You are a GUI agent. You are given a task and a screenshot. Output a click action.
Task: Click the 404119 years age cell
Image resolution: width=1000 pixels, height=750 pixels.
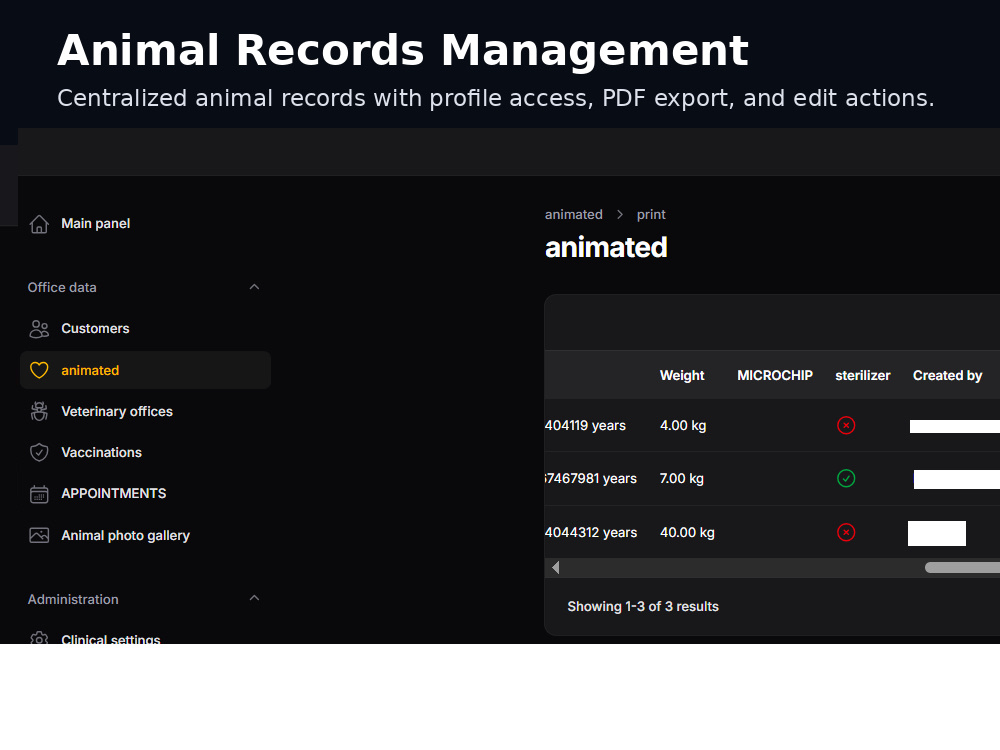[585, 425]
